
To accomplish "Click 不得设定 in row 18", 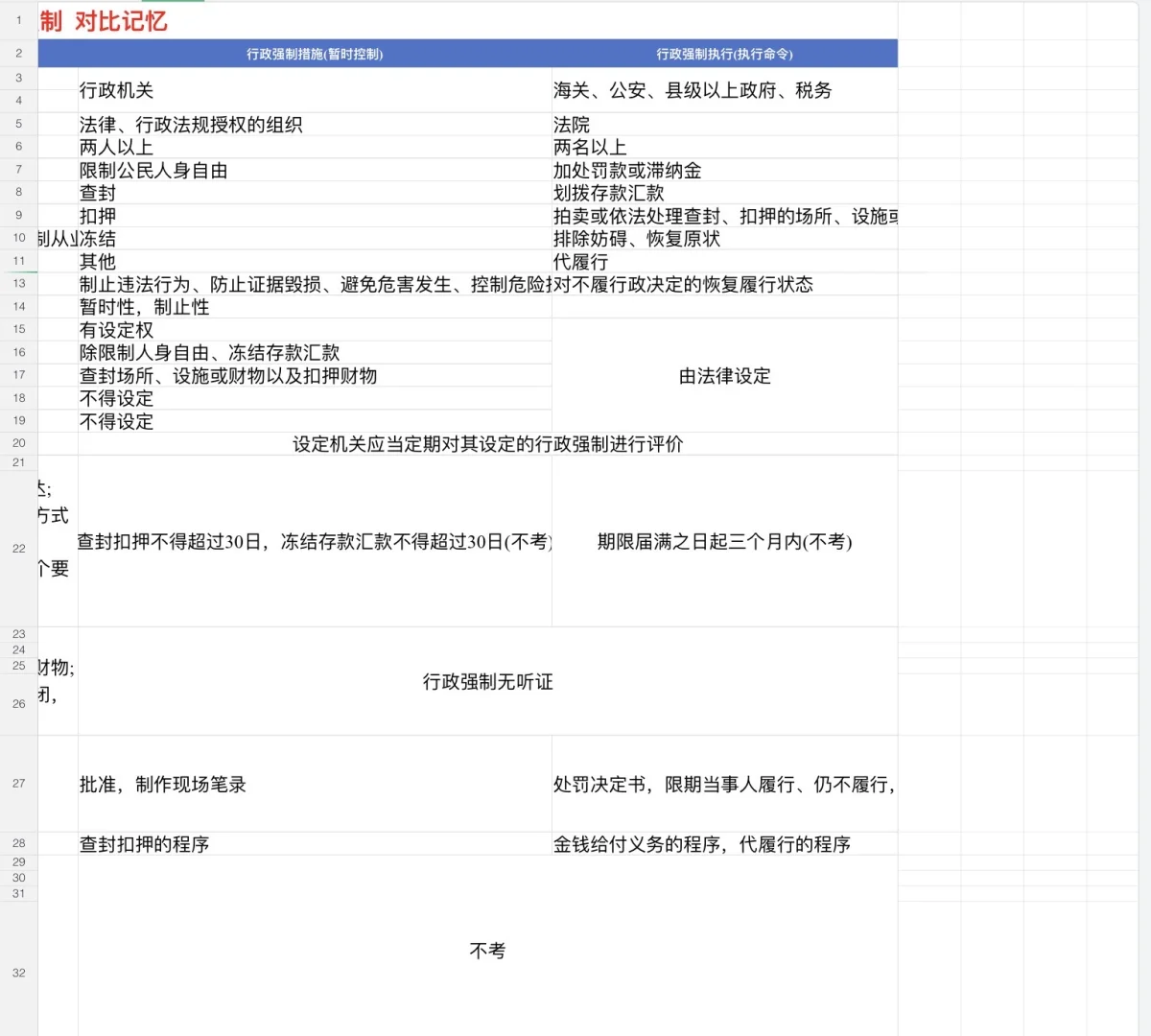I will (315, 398).
